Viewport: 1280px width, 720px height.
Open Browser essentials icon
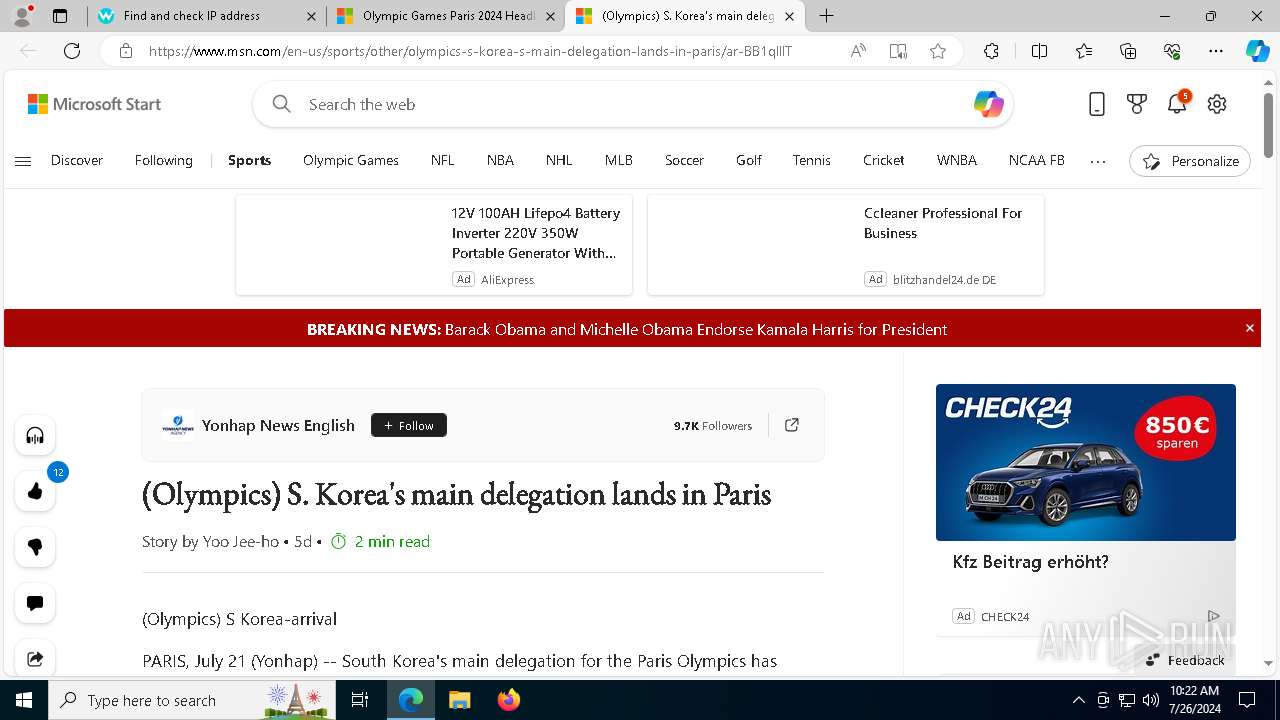coord(1172,51)
